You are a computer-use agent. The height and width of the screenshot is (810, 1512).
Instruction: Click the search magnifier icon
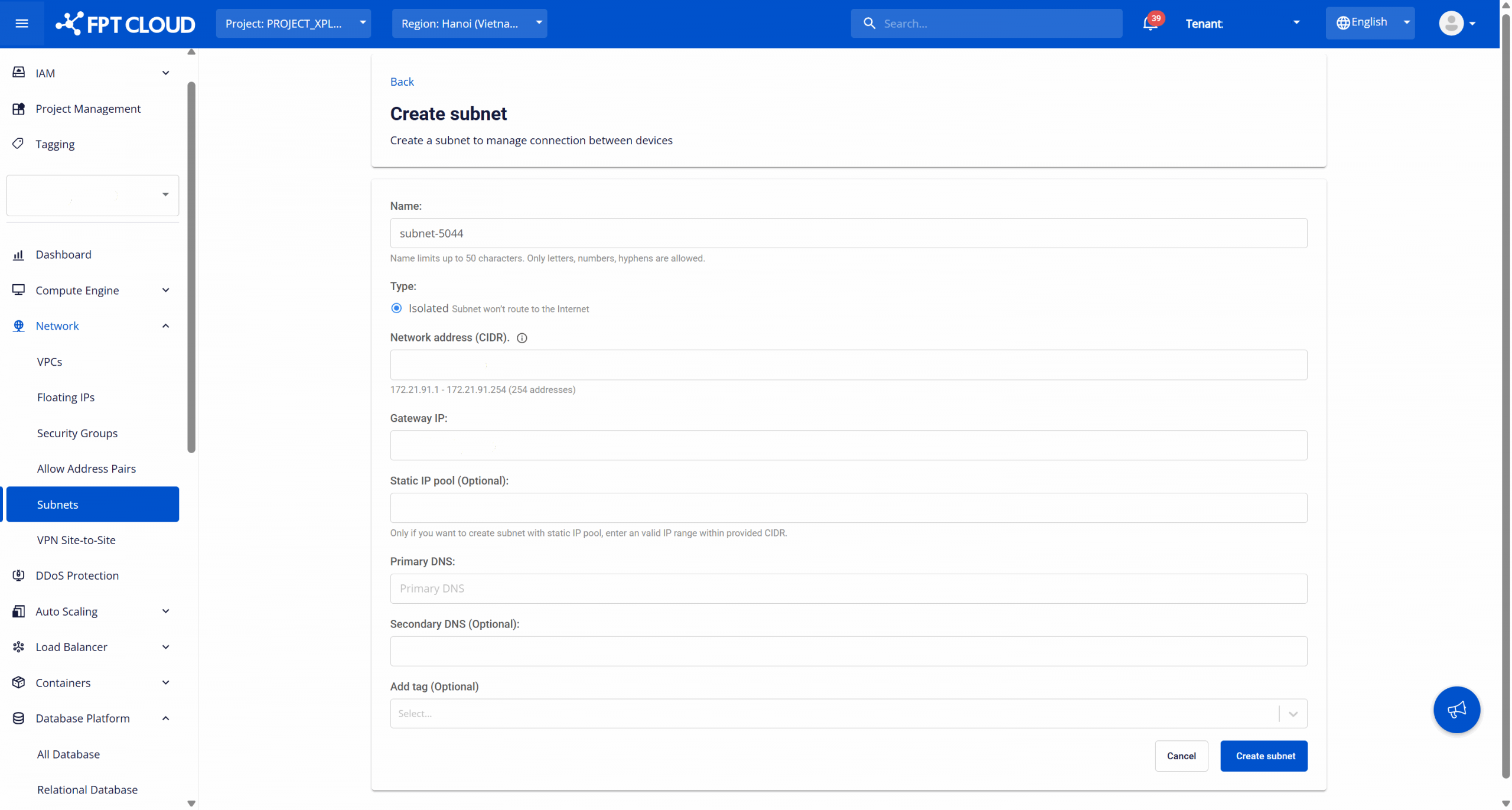[x=869, y=24]
